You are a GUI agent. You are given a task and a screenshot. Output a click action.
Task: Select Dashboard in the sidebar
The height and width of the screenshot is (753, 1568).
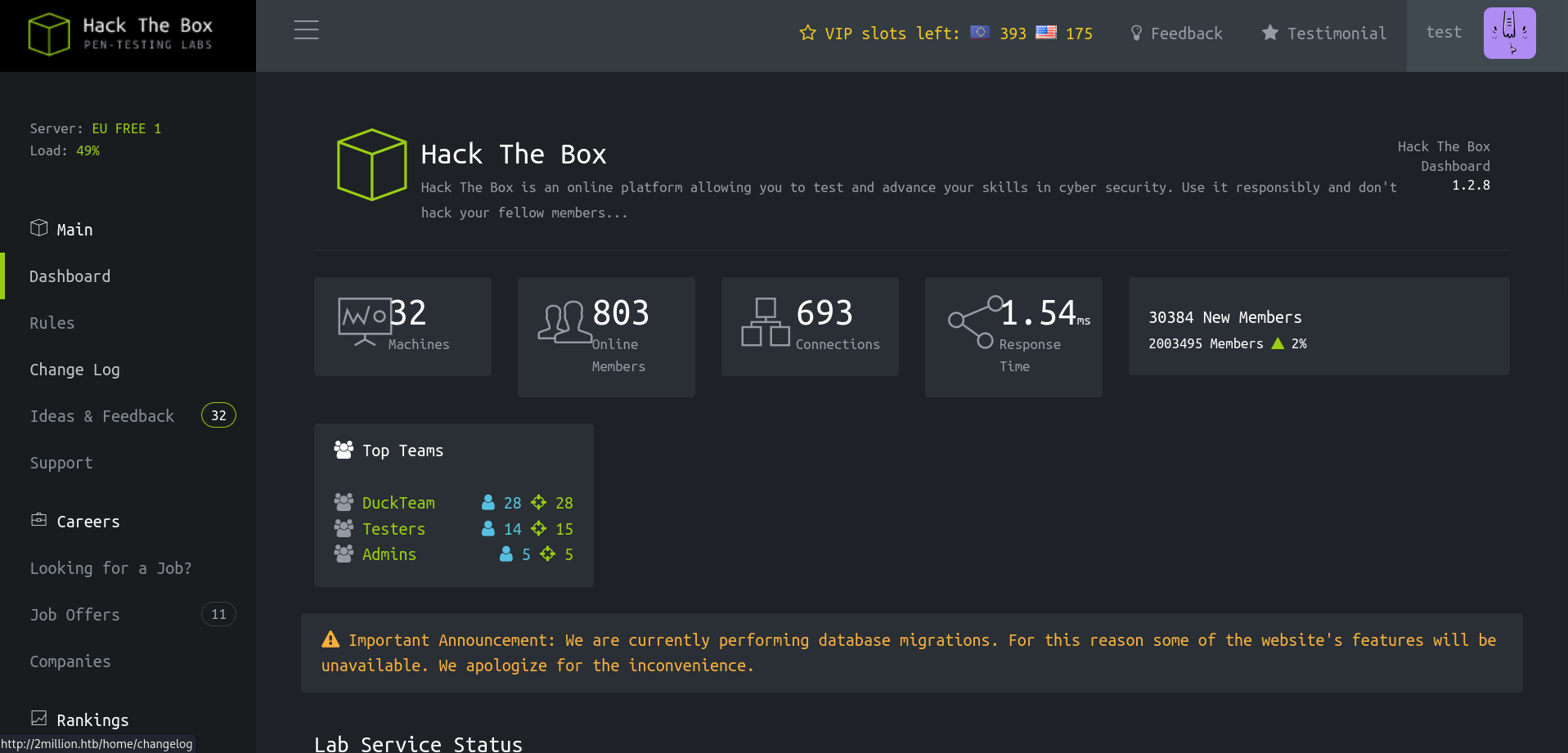click(x=70, y=276)
